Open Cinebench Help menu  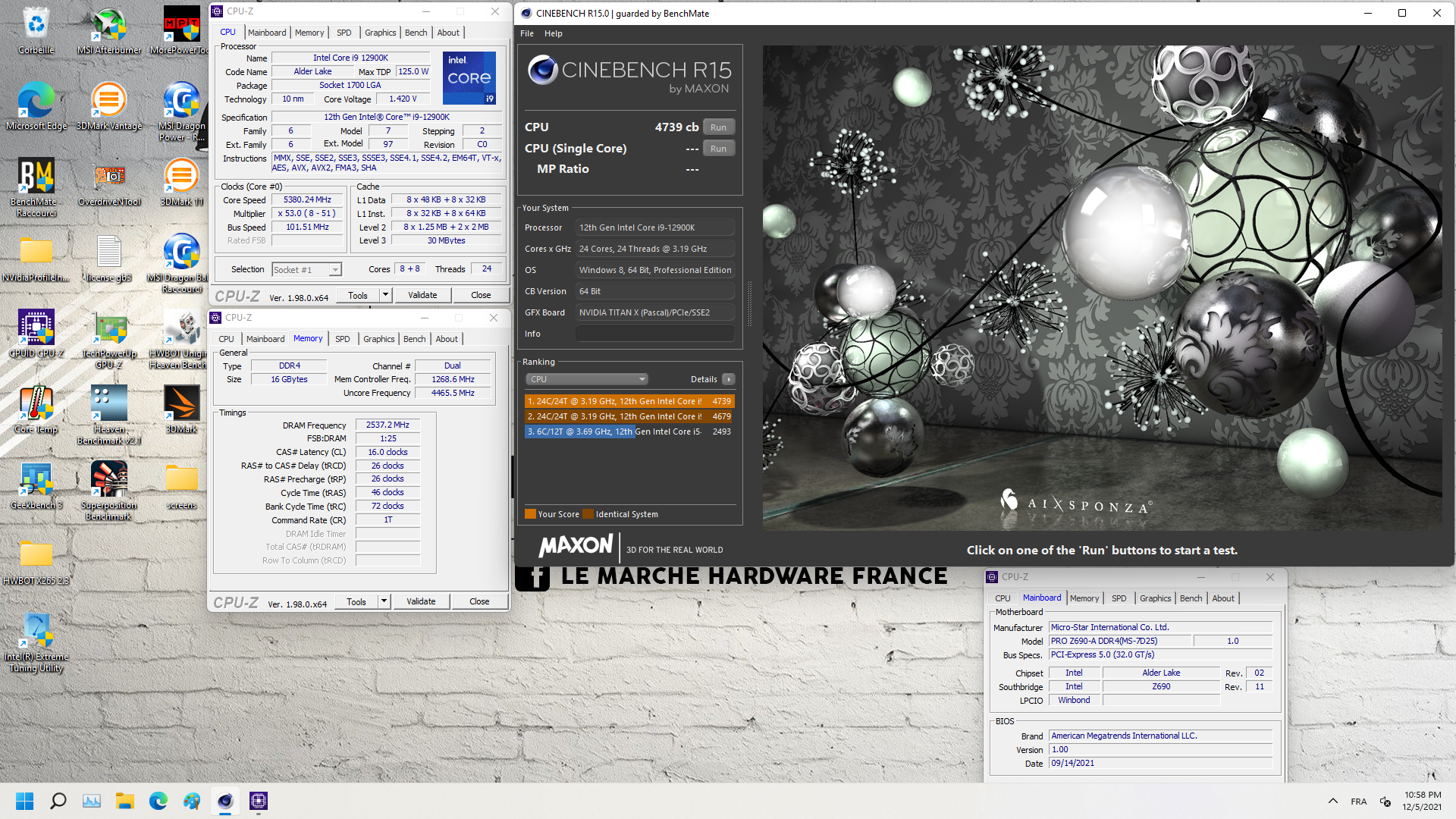pyautogui.click(x=554, y=33)
